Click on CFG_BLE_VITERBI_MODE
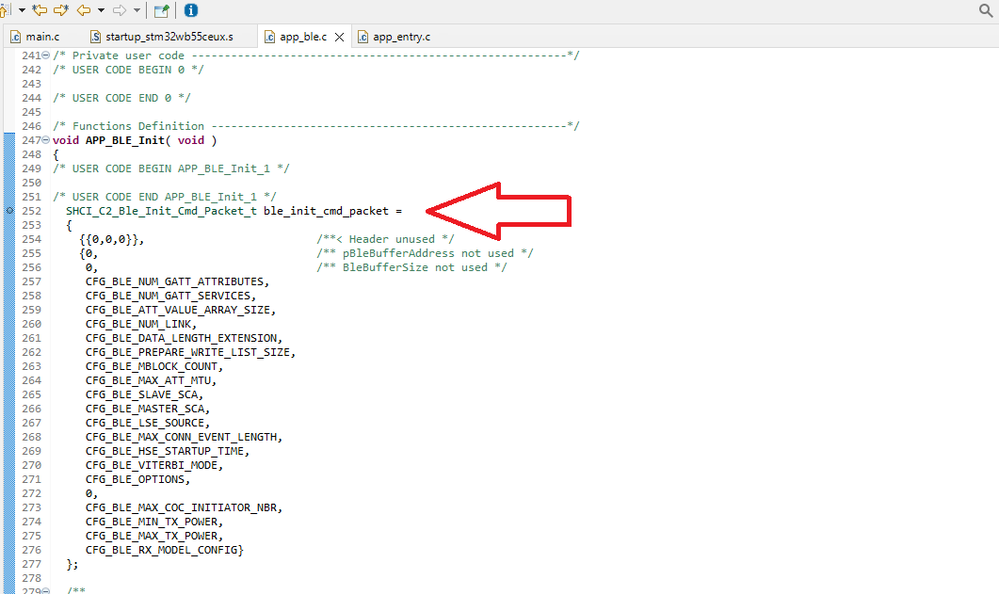 (x=152, y=465)
